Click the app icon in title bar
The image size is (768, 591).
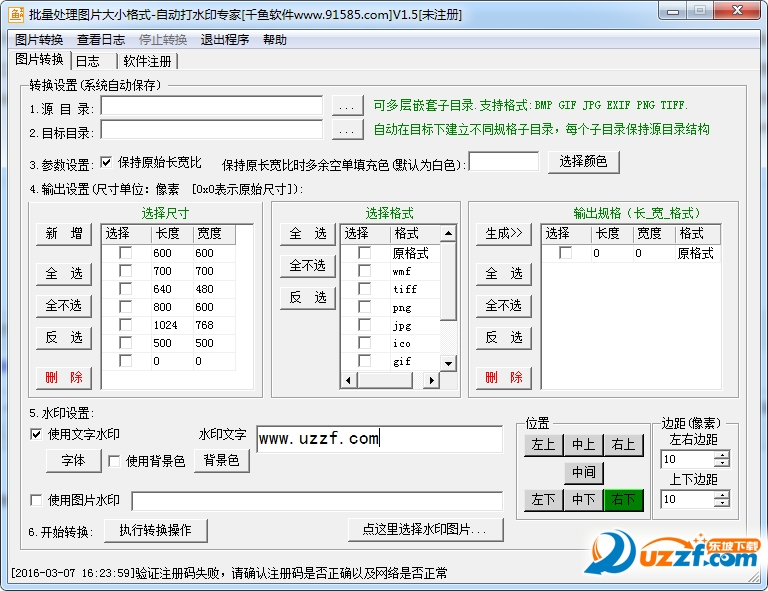point(16,14)
